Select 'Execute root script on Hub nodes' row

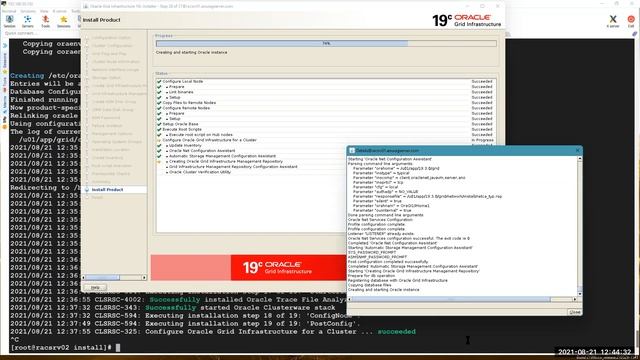tap(326, 135)
